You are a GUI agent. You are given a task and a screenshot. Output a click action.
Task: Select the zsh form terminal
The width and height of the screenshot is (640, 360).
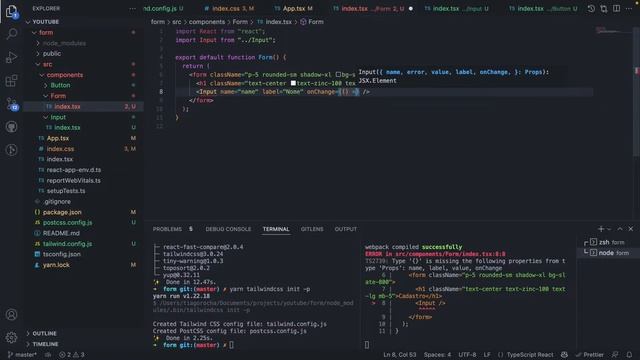tap(607, 242)
